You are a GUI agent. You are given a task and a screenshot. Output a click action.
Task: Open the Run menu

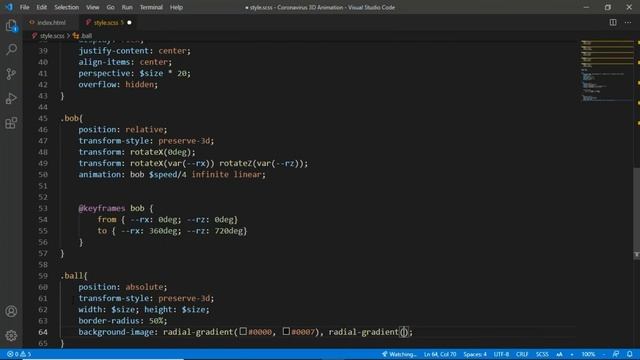(x=127, y=7)
